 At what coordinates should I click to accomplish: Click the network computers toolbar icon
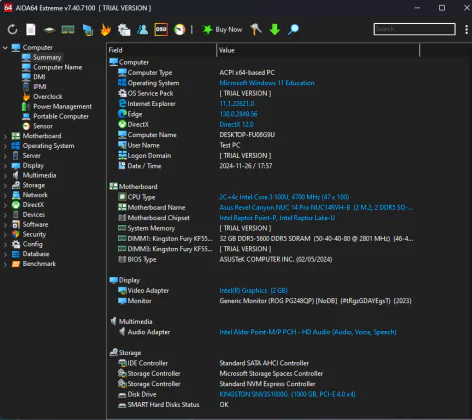point(88,30)
